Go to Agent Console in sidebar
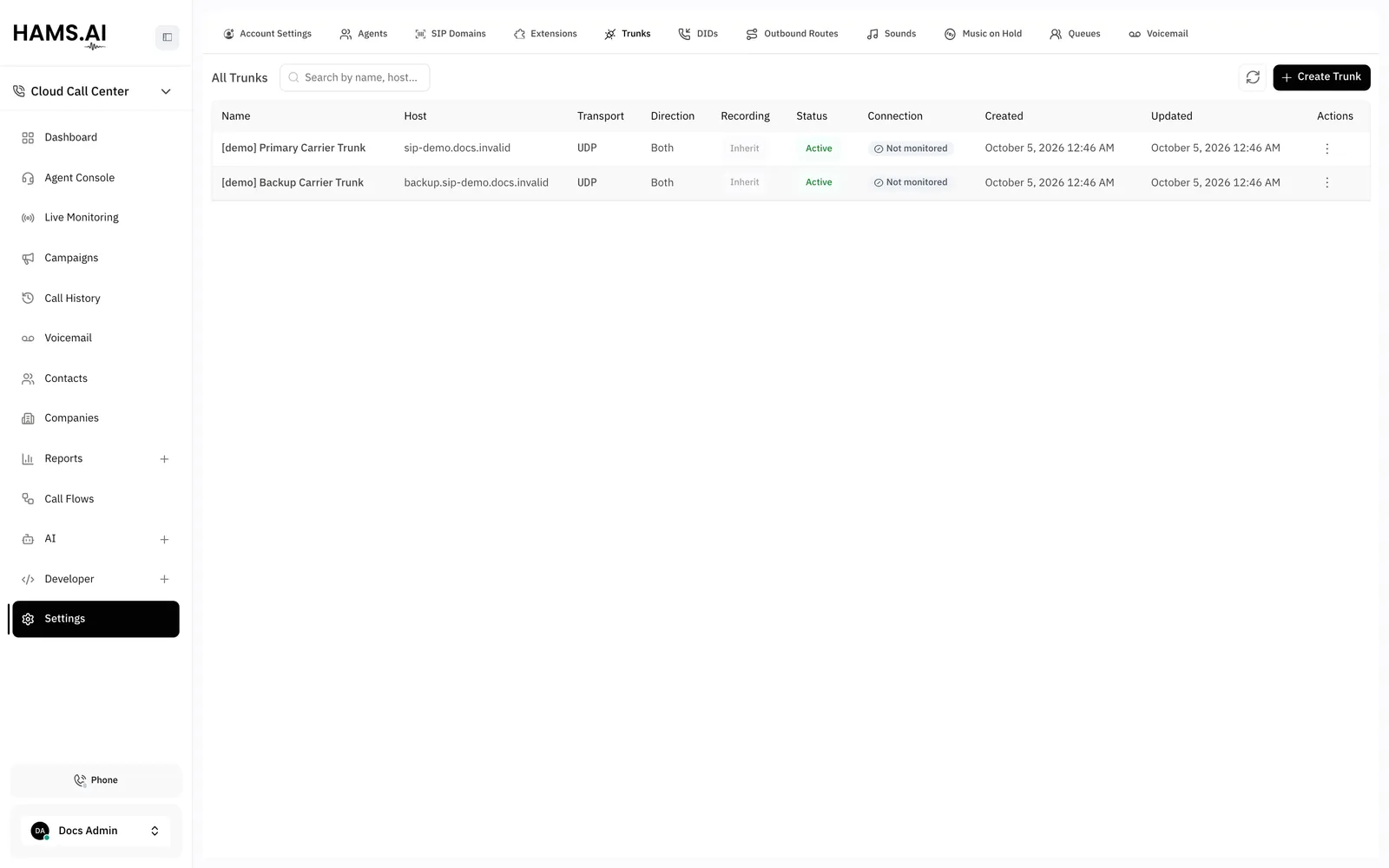1389x868 pixels. pos(95,178)
